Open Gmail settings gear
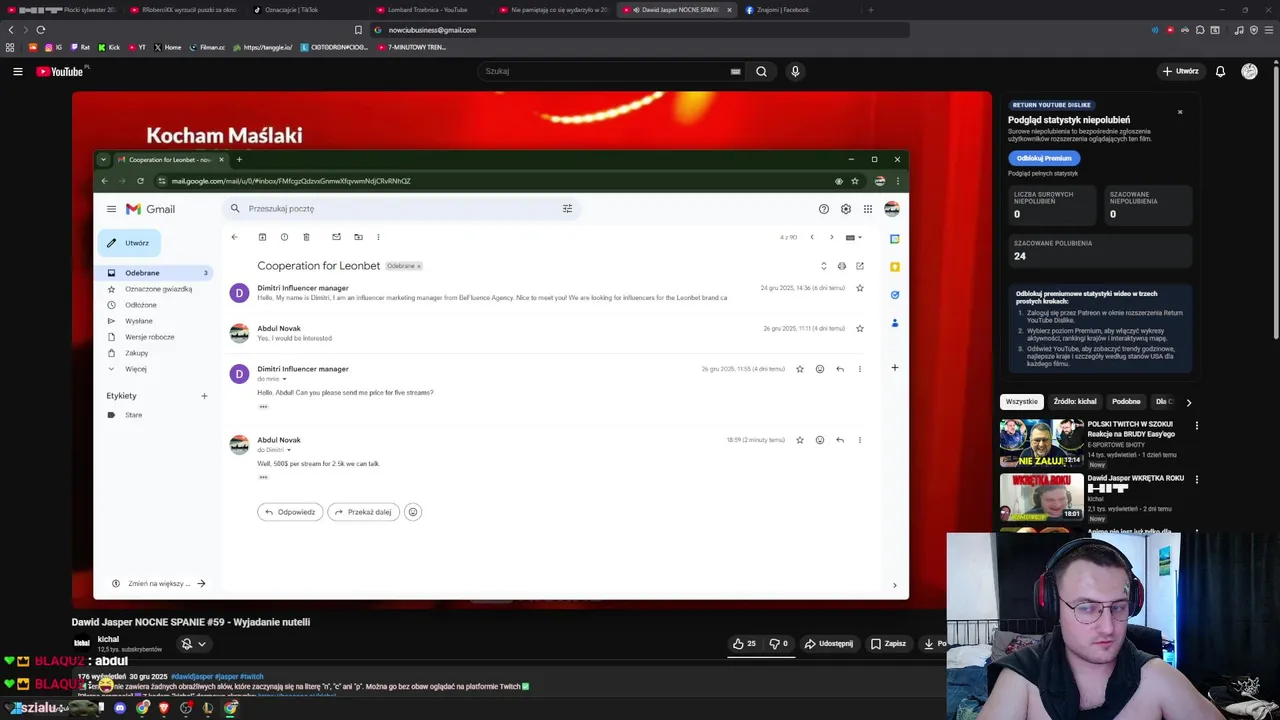1280x720 pixels. [846, 209]
